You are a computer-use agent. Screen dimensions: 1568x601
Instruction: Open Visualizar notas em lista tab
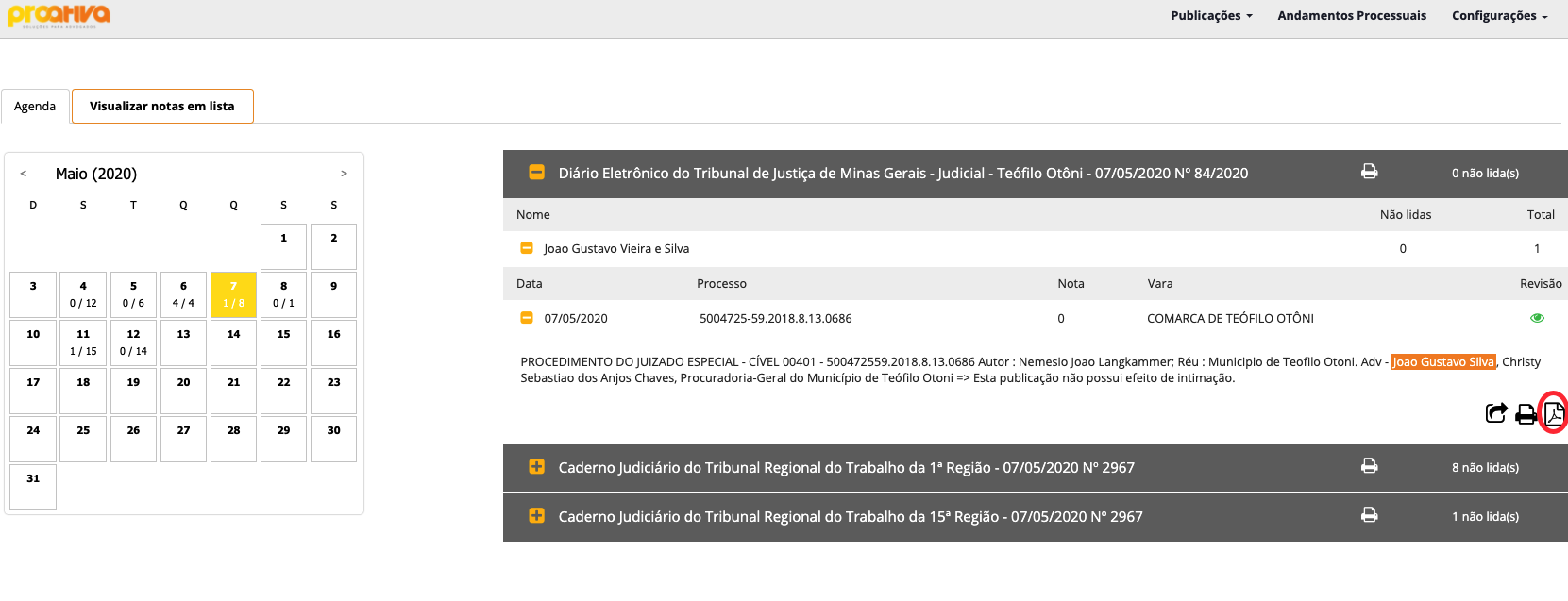pyautogui.click(x=162, y=106)
